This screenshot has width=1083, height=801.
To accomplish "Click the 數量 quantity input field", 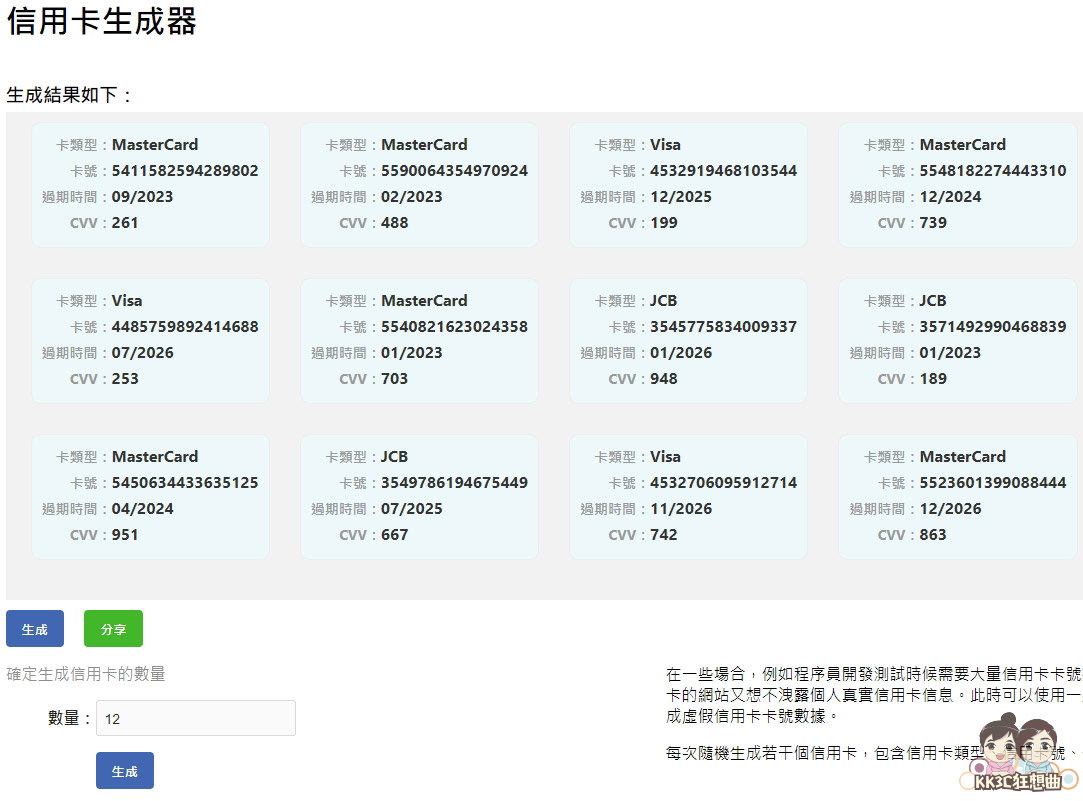I will click(x=195, y=718).
